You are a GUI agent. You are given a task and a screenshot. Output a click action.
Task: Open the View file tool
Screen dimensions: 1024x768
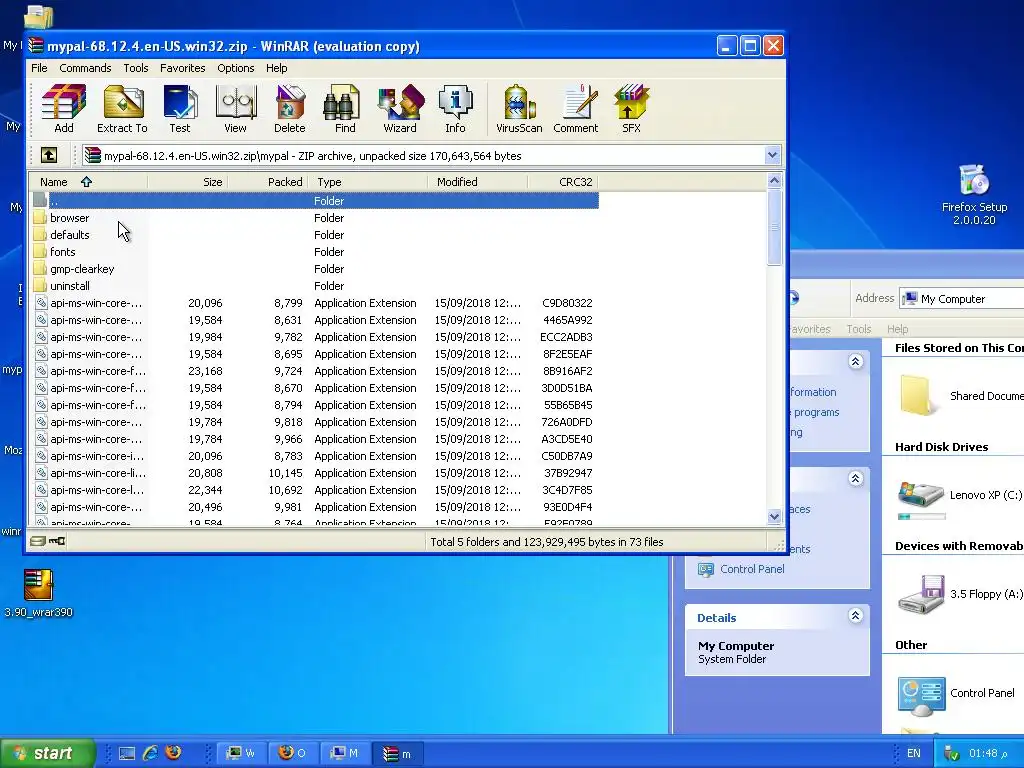click(x=235, y=109)
